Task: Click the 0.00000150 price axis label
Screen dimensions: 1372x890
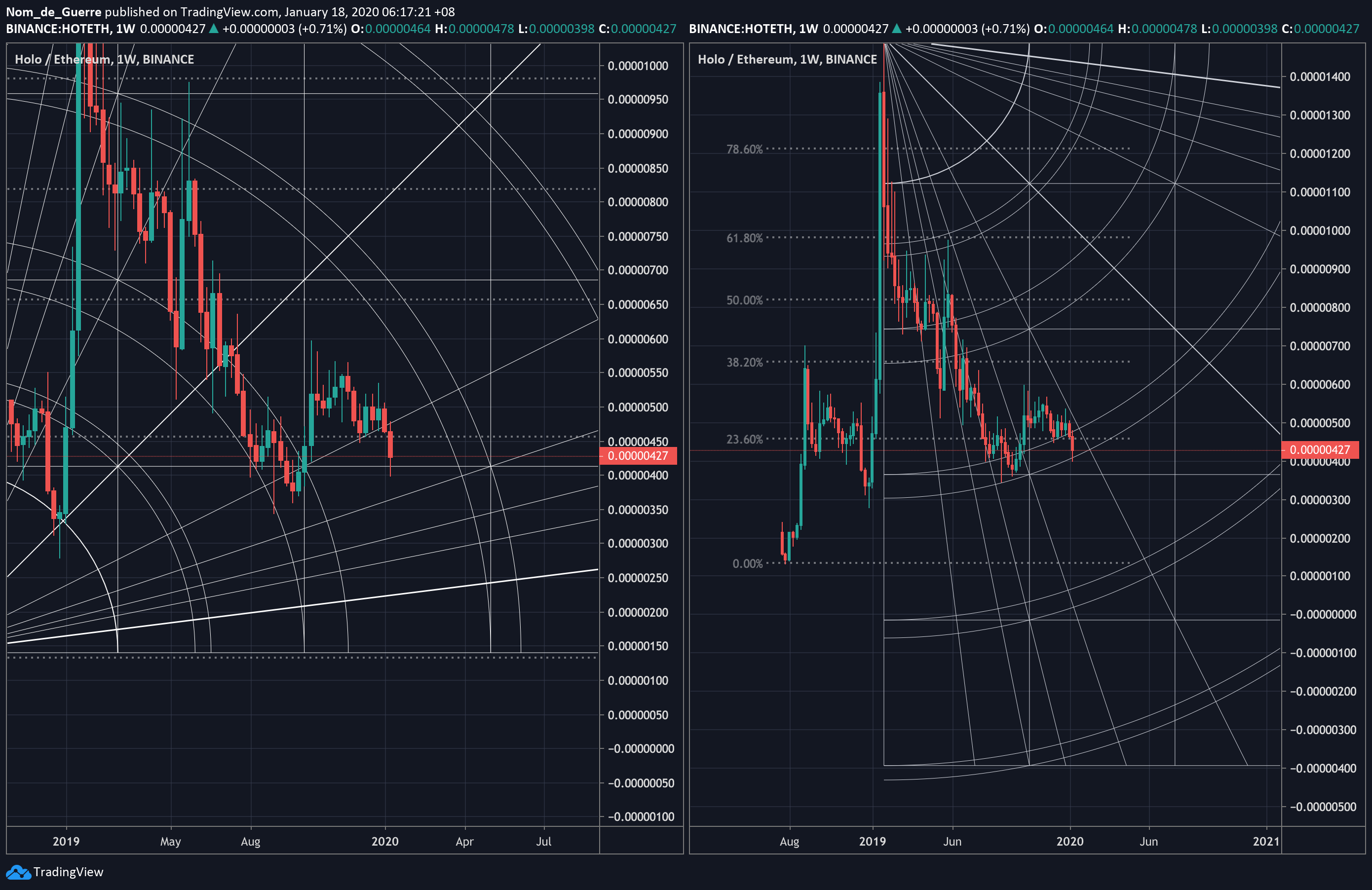Action: click(638, 646)
